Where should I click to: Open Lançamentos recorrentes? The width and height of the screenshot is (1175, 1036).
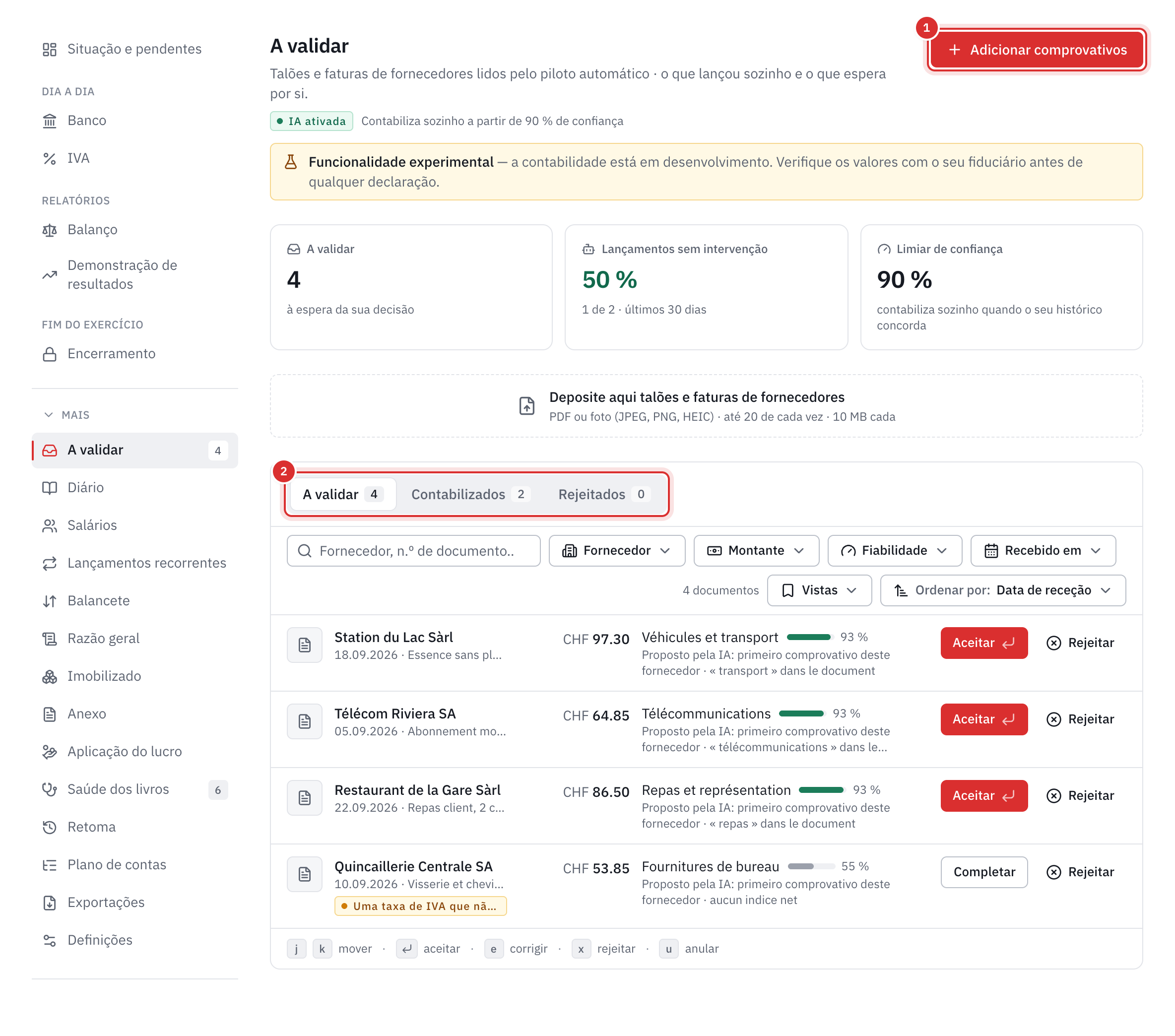pos(134,563)
